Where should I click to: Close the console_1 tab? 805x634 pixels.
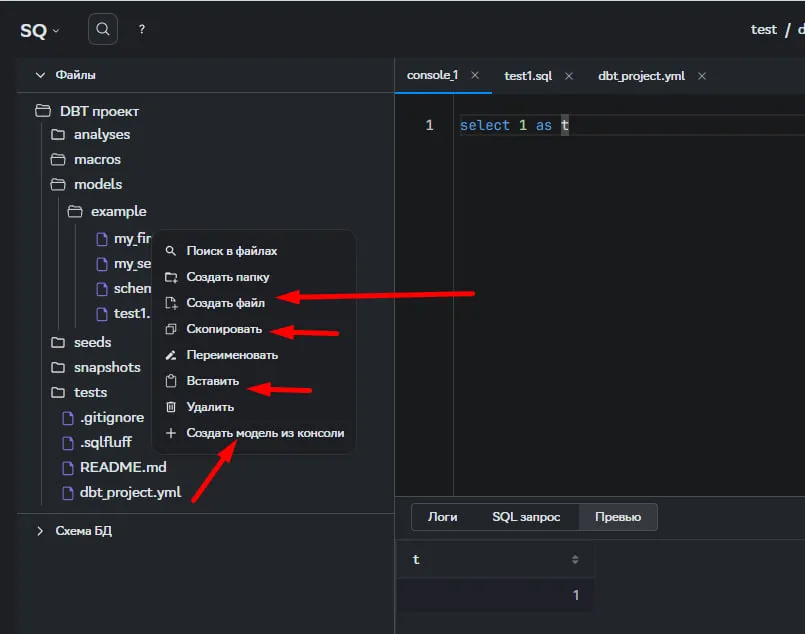[475, 76]
